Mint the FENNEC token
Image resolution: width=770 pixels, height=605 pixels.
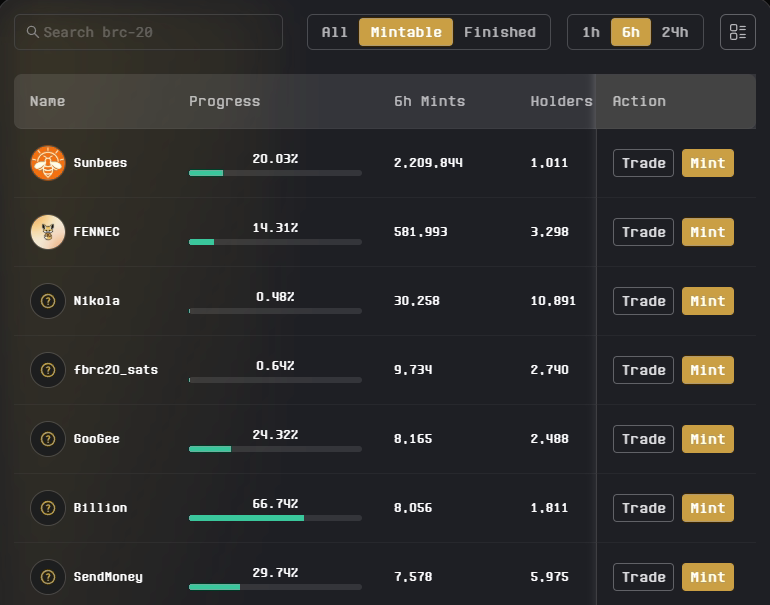[x=708, y=232]
